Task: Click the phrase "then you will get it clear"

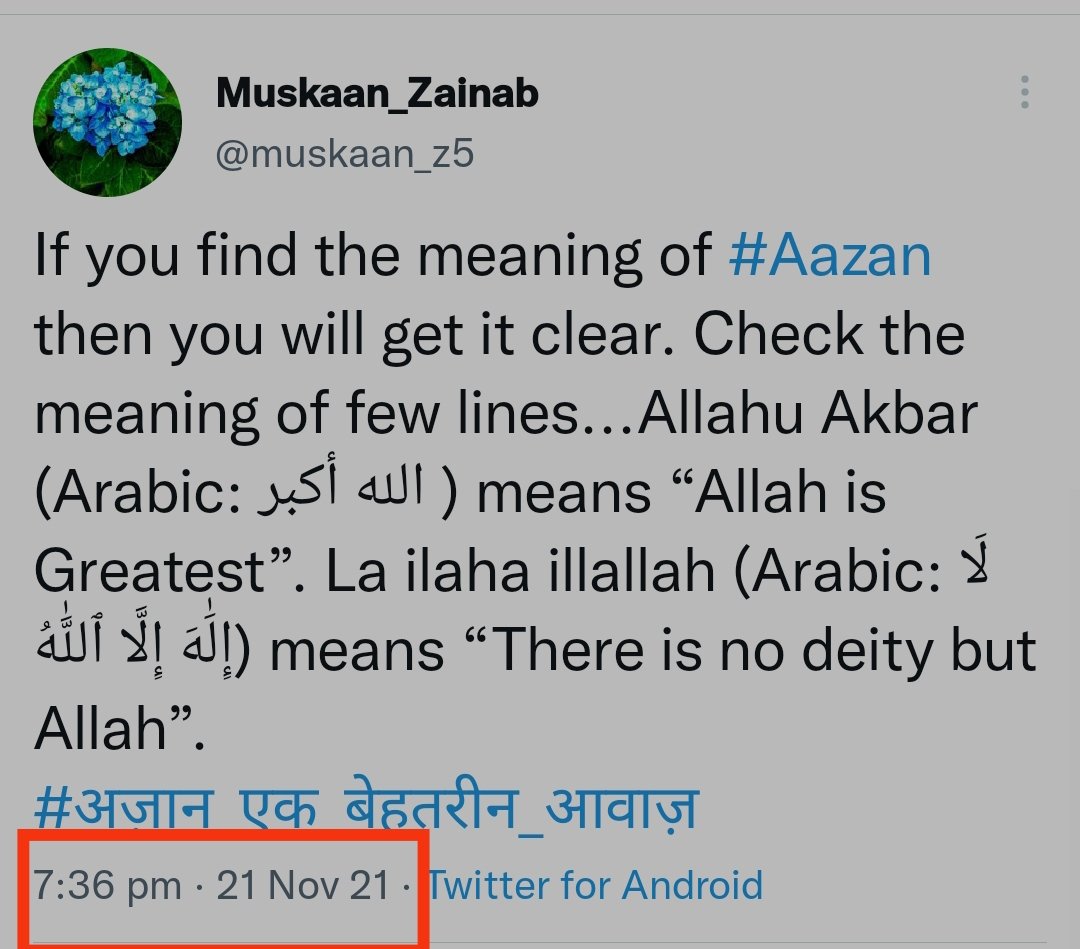Action: tap(357, 334)
